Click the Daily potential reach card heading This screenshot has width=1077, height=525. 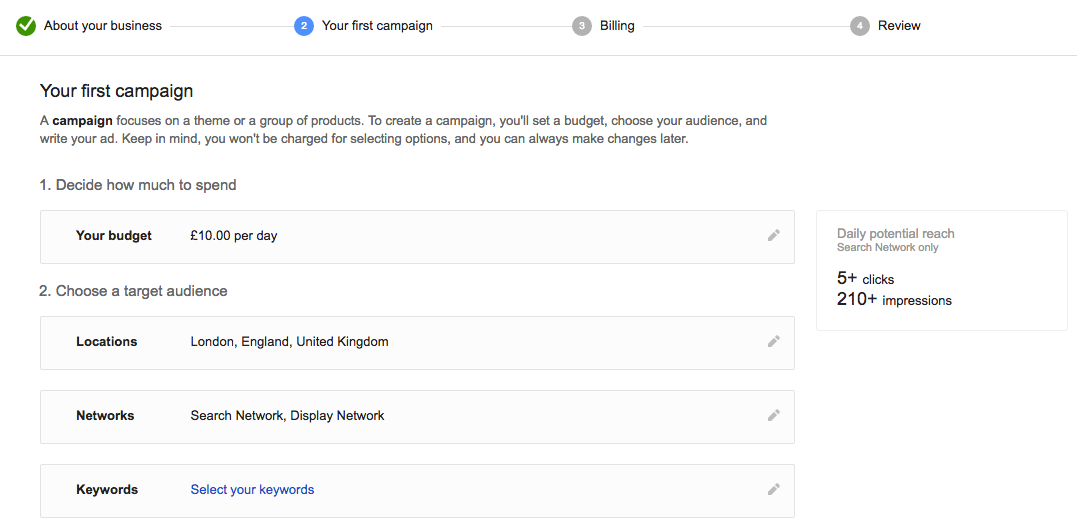(895, 233)
